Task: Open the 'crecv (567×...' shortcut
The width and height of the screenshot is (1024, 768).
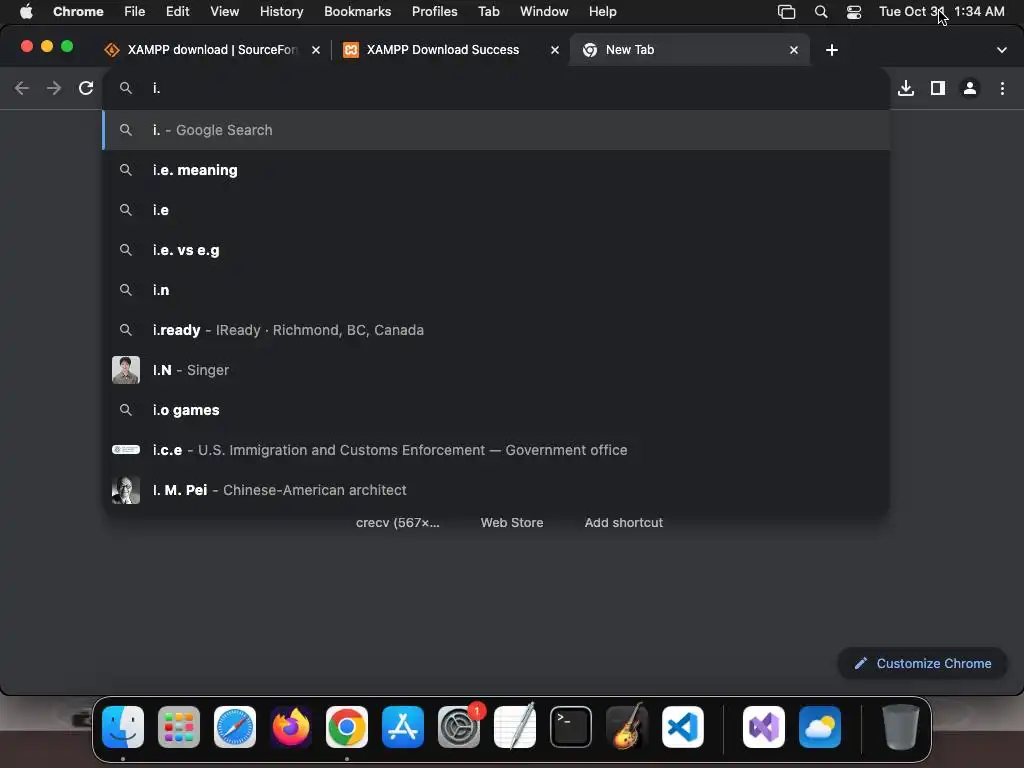Action: (x=397, y=522)
